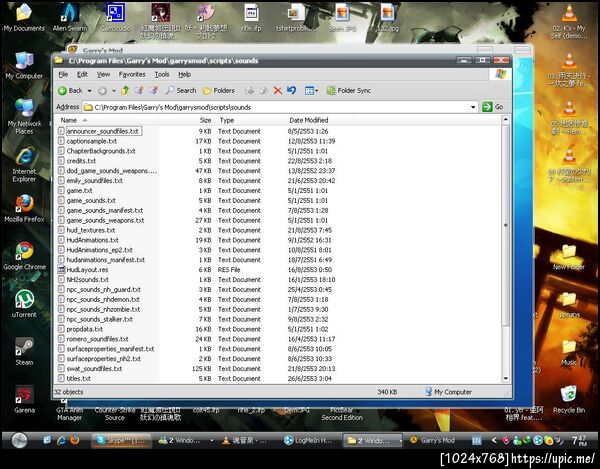Open My Documents desktop icon
The image size is (600, 469).
pos(24,17)
